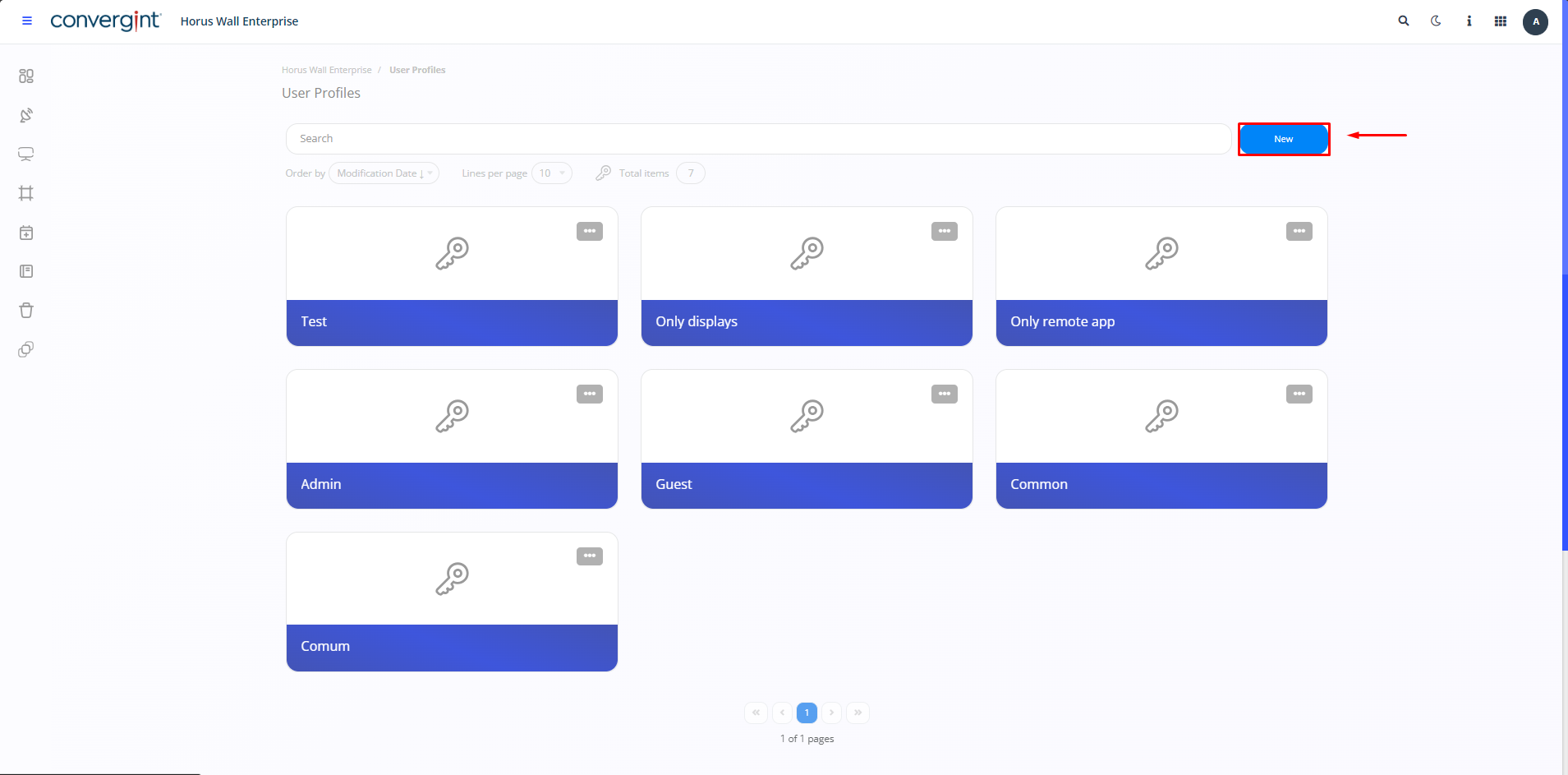This screenshot has width=1568, height=775.
Task: Select the antenna/sources icon in the sidebar
Action: coord(26,115)
